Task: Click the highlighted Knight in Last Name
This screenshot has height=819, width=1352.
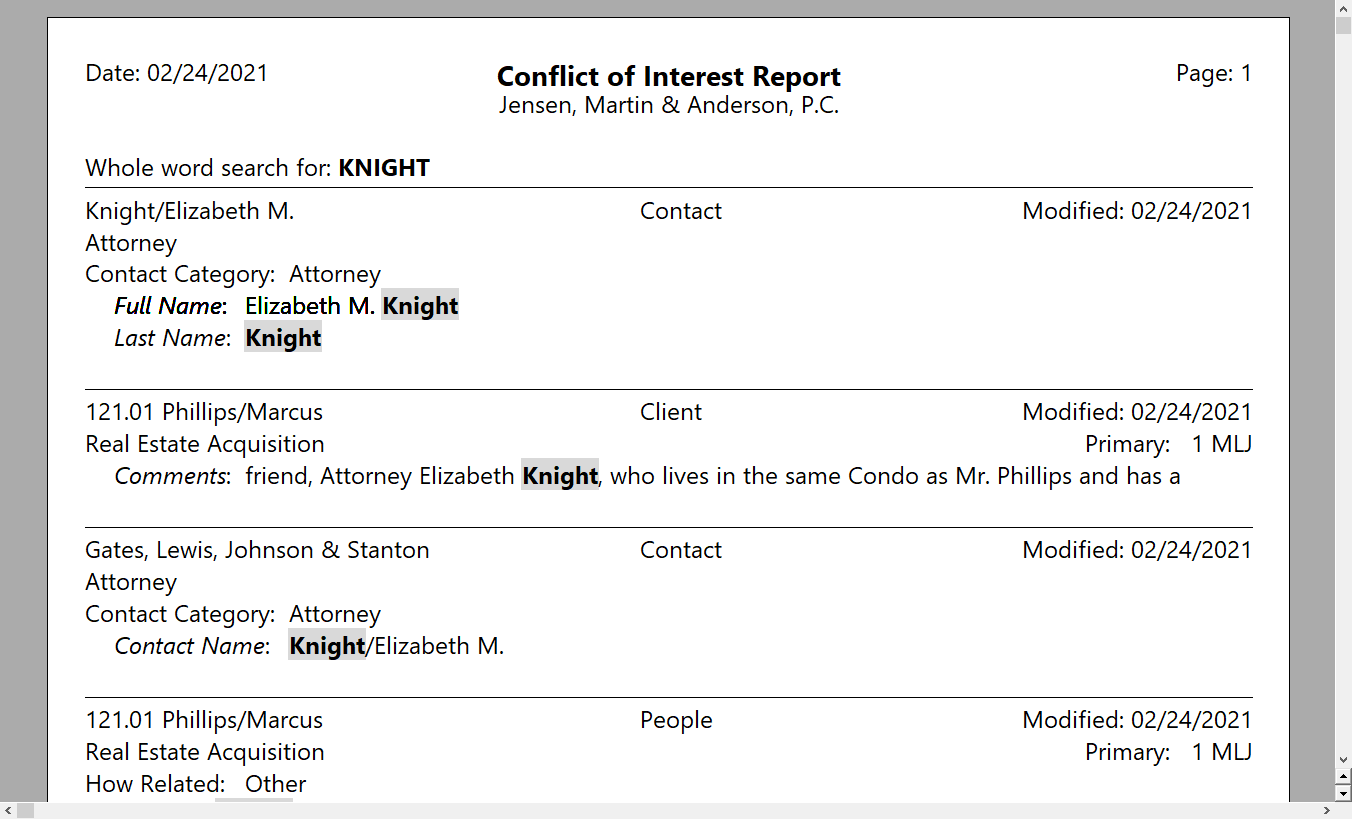Action: (283, 338)
